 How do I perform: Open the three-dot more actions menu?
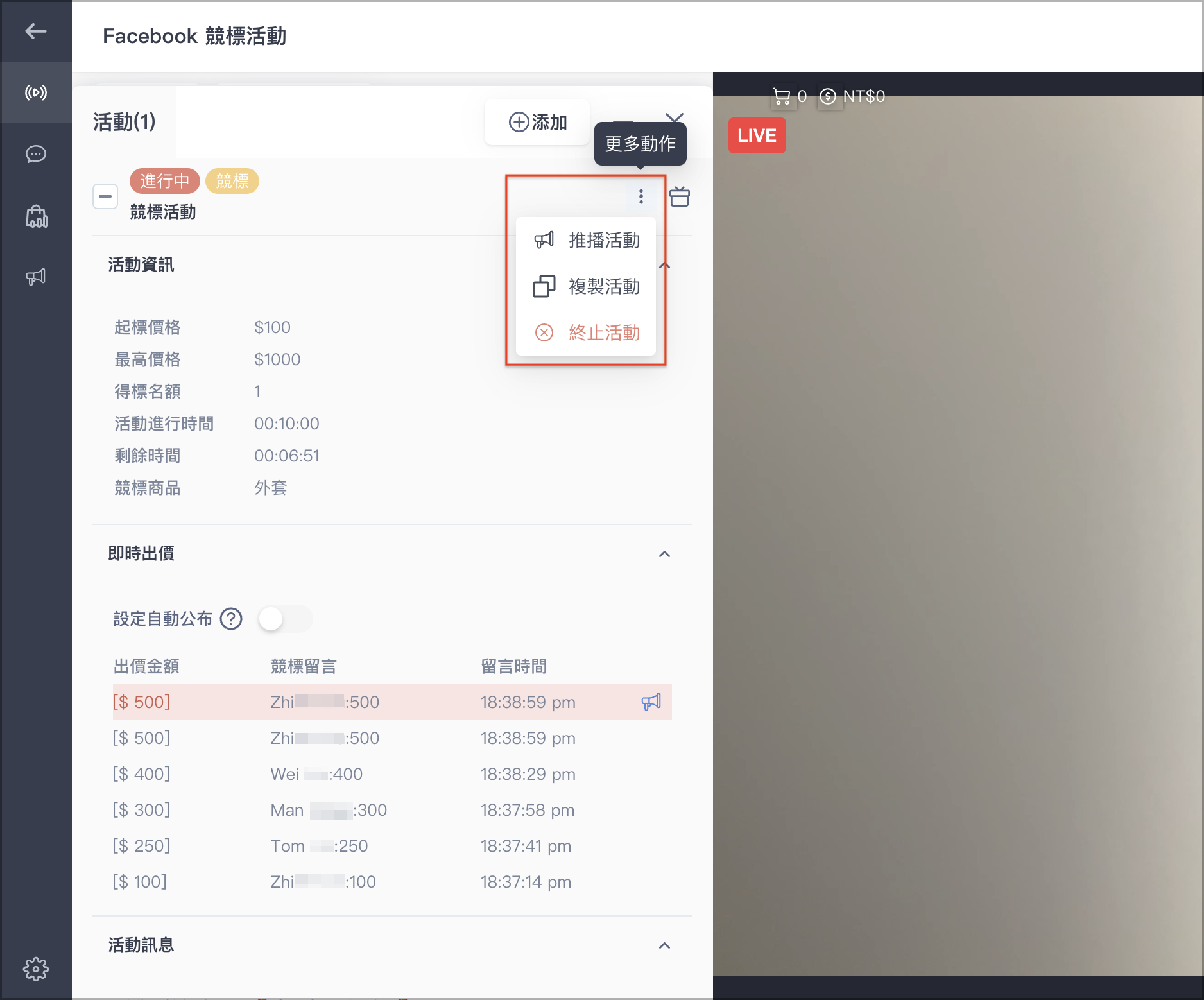641,196
